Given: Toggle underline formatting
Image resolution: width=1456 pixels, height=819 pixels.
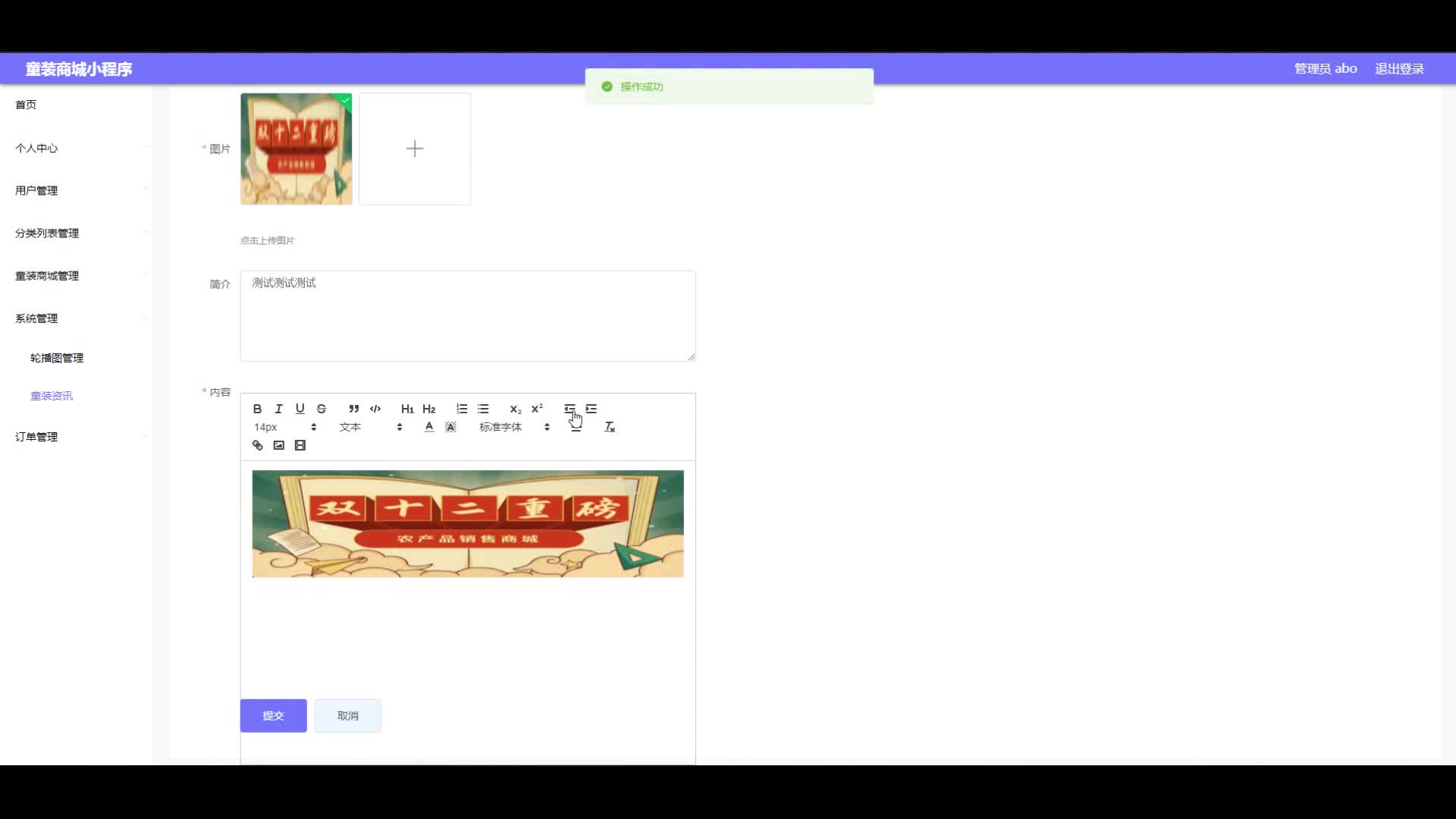Looking at the screenshot, I should pyautogui.click(x=300, y=409).
